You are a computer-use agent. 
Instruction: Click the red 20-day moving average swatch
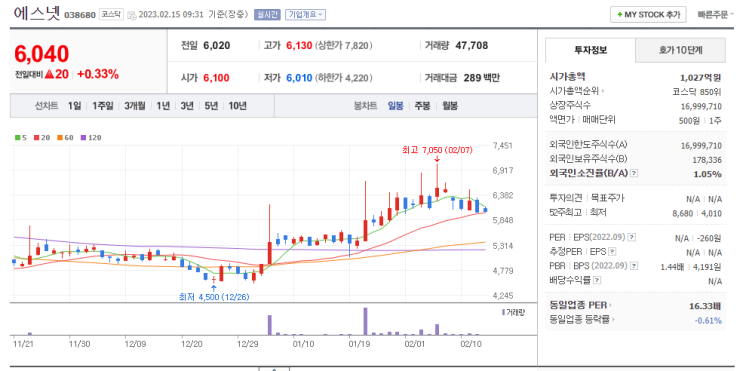(36, 138)
